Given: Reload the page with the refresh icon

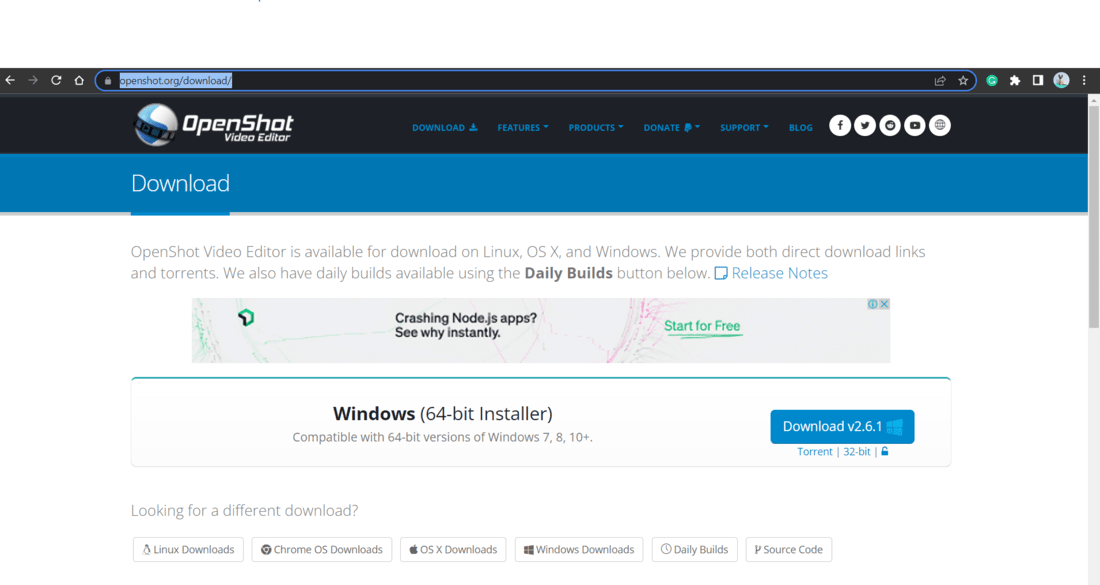Looking at the screenshot, I should pos(56,81).
